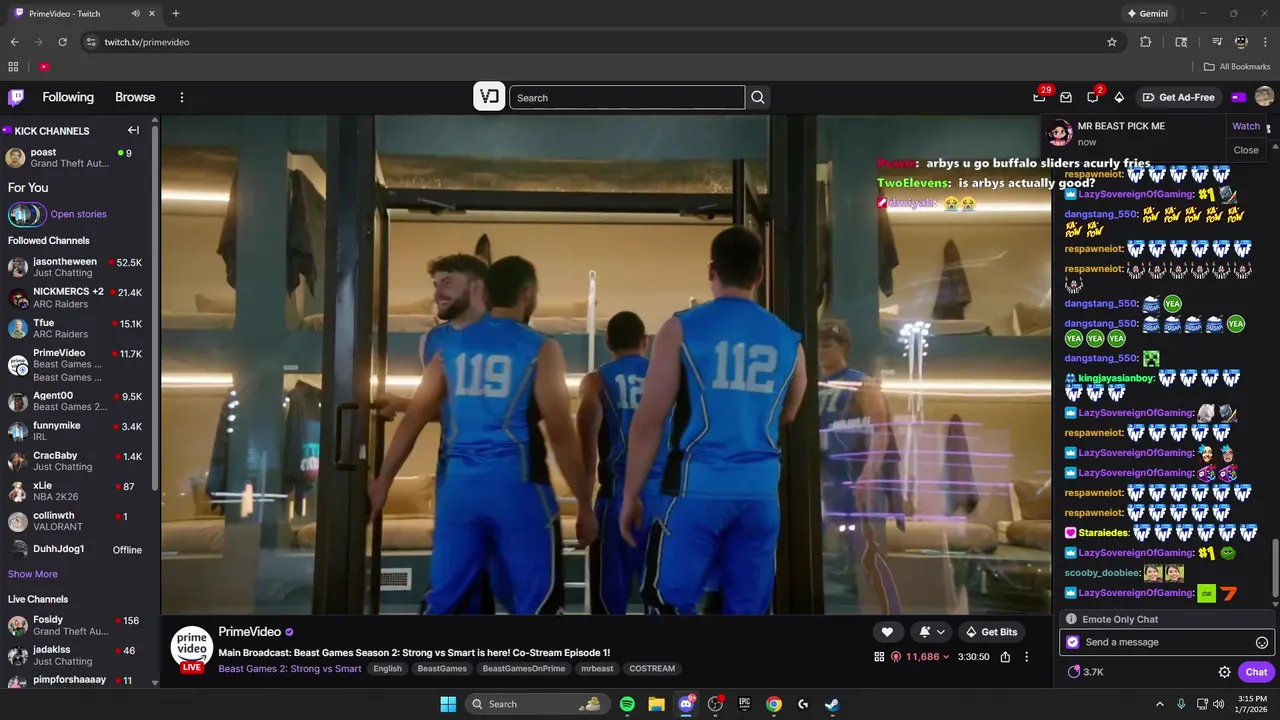The width and height of the screenshot is (1280, 720).
Task: Open the notifications inbox icon
Action: tap(1066, 97)
